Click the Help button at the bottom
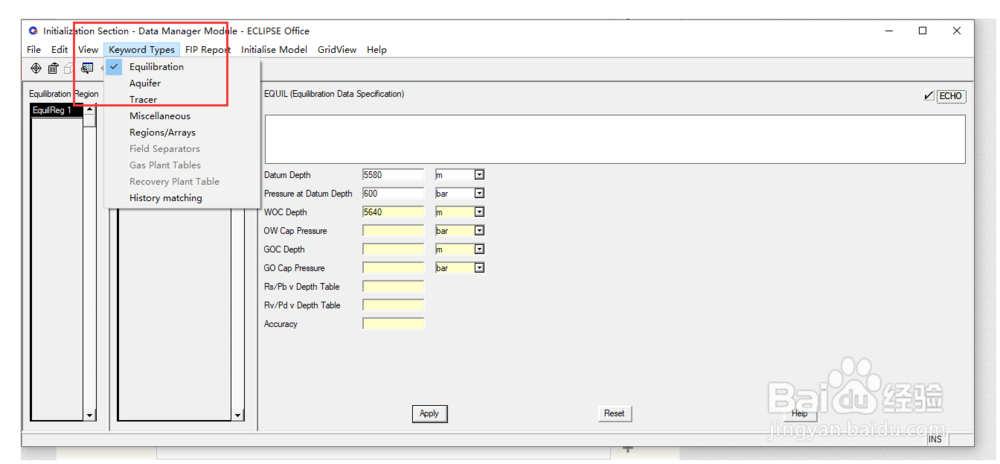The width and height of the screenshot is (1000, 464). coord(799,414)
